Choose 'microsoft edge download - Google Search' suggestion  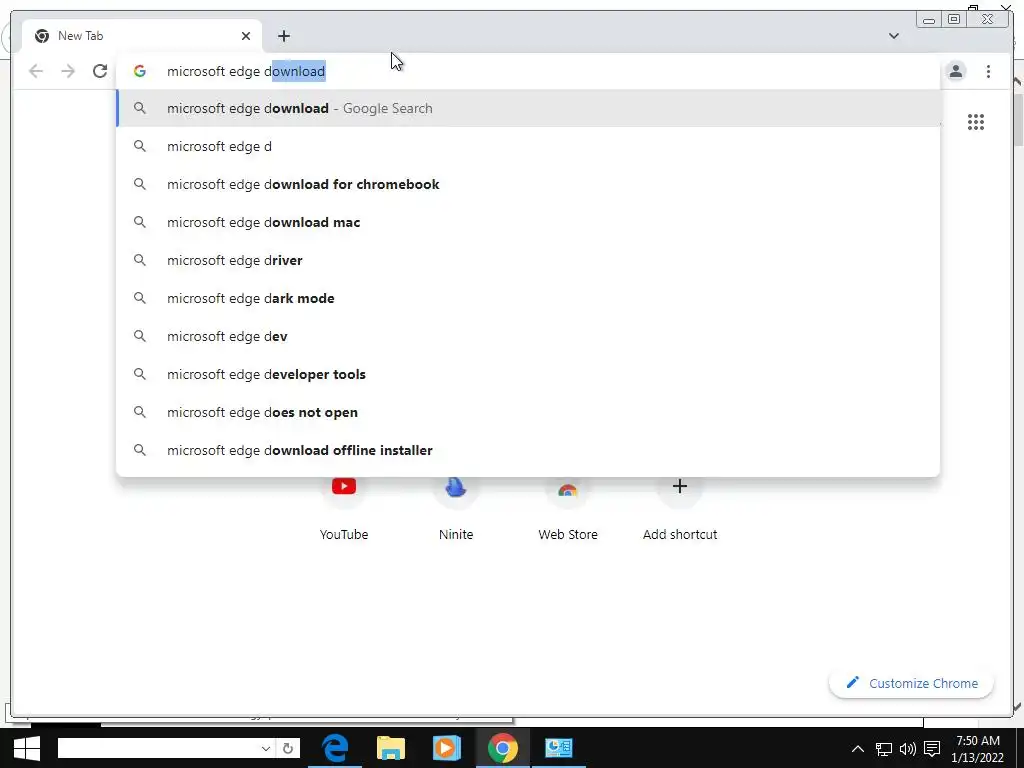(x=528, y=108)
